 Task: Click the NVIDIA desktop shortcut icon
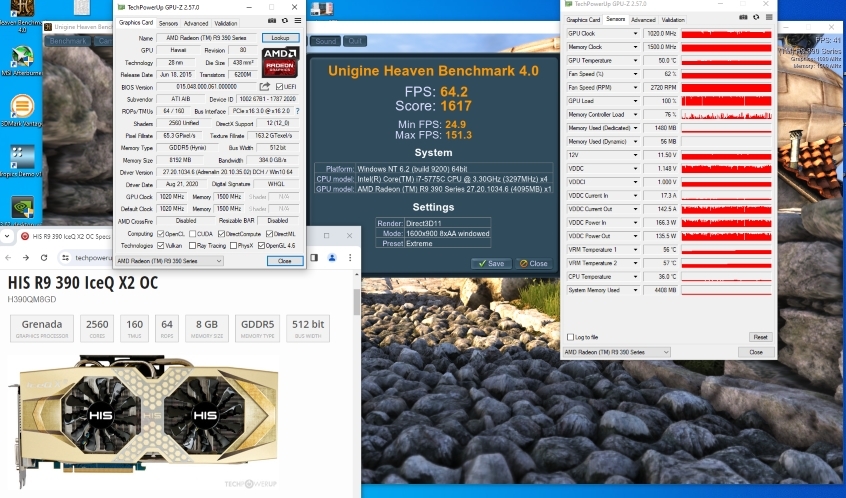click(22, 207)
